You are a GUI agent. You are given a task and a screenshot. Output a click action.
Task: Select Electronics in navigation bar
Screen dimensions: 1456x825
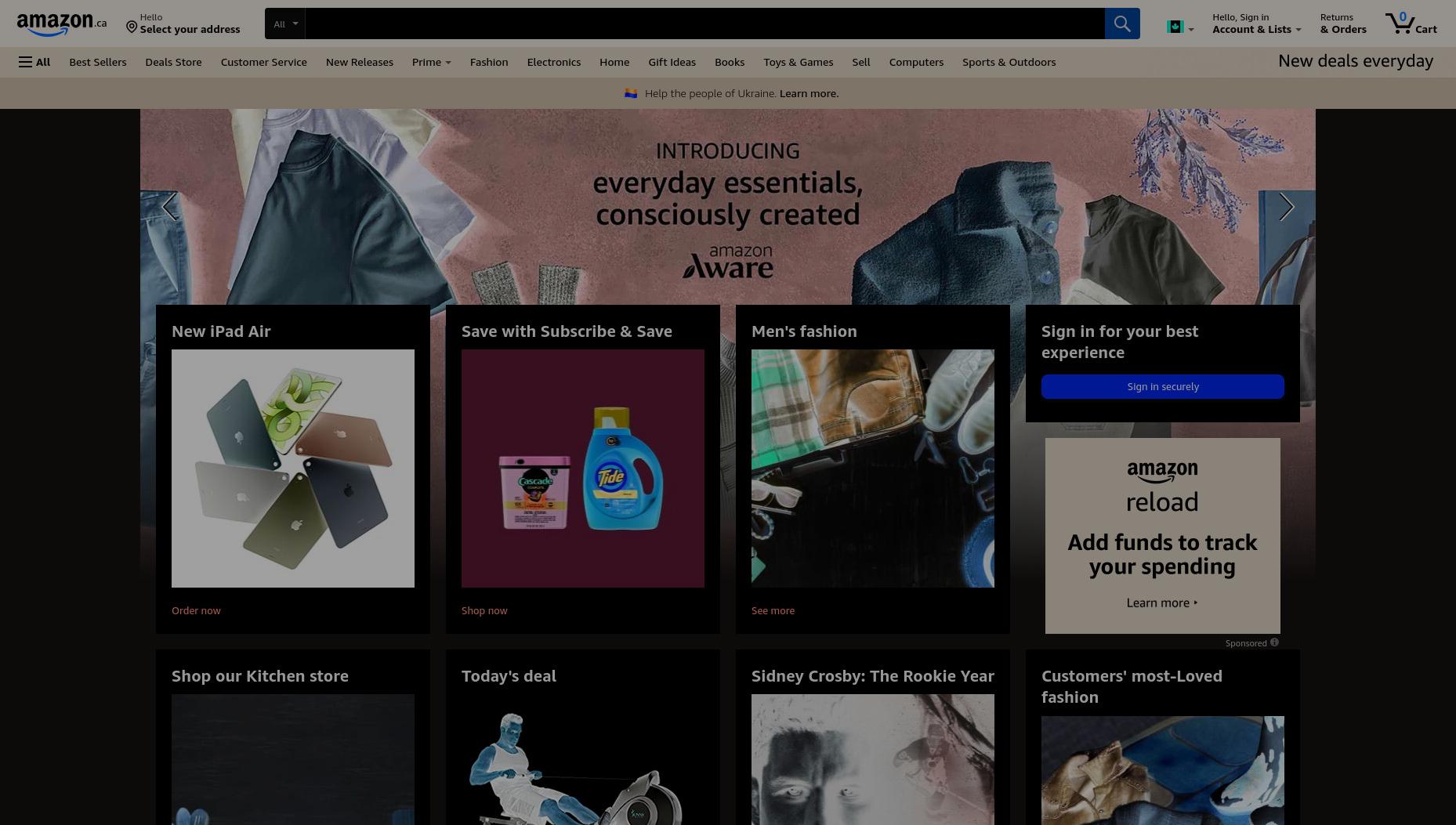[553, 62]
